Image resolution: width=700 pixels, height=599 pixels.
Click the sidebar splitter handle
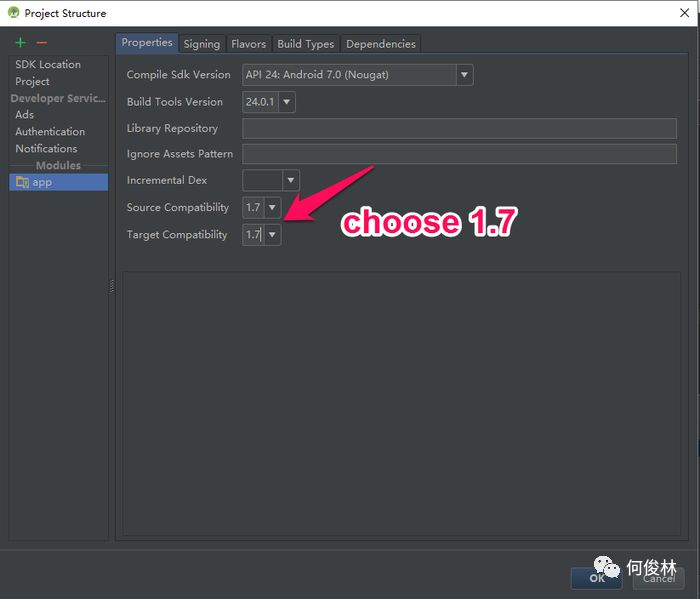click(x=112, y=286)
